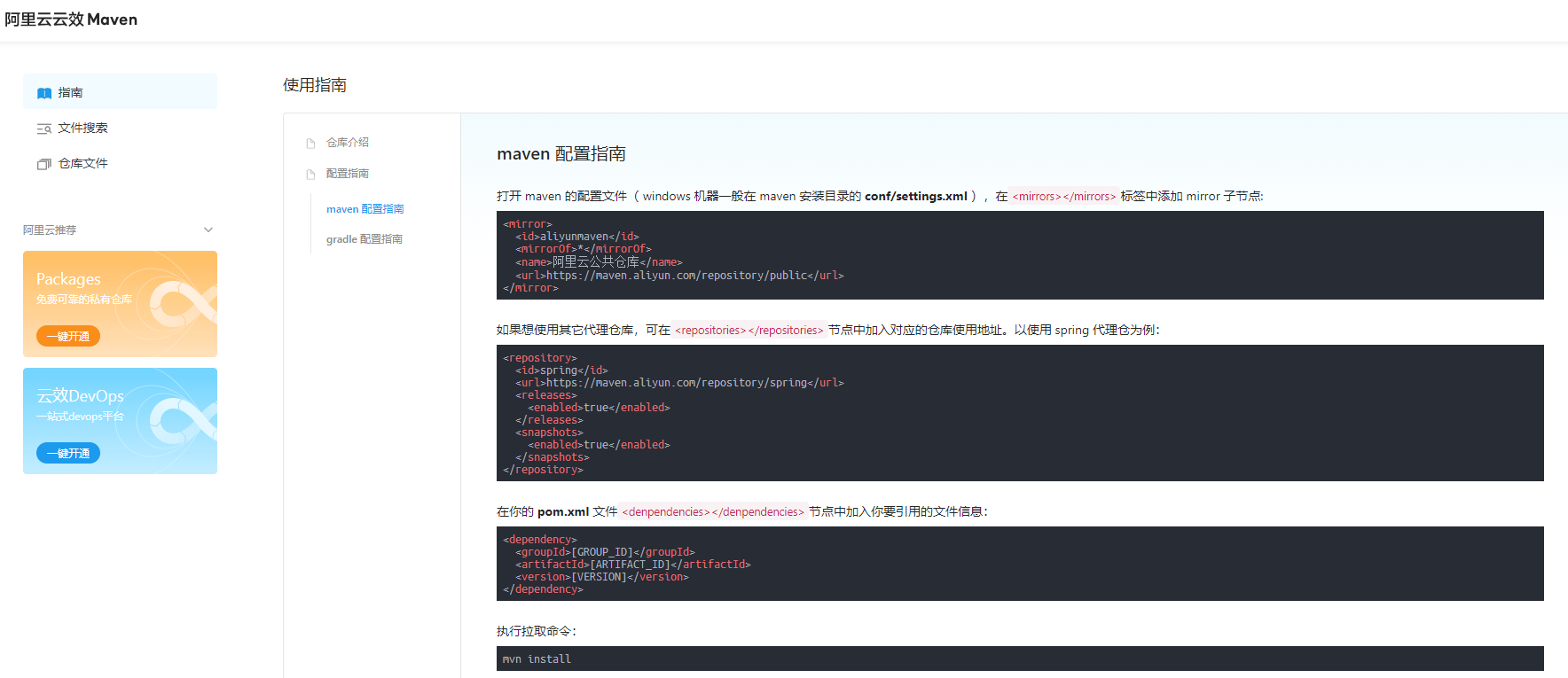
Task: Select 仓库介绍 in the guide tree
Action: [x=348, y=142]
